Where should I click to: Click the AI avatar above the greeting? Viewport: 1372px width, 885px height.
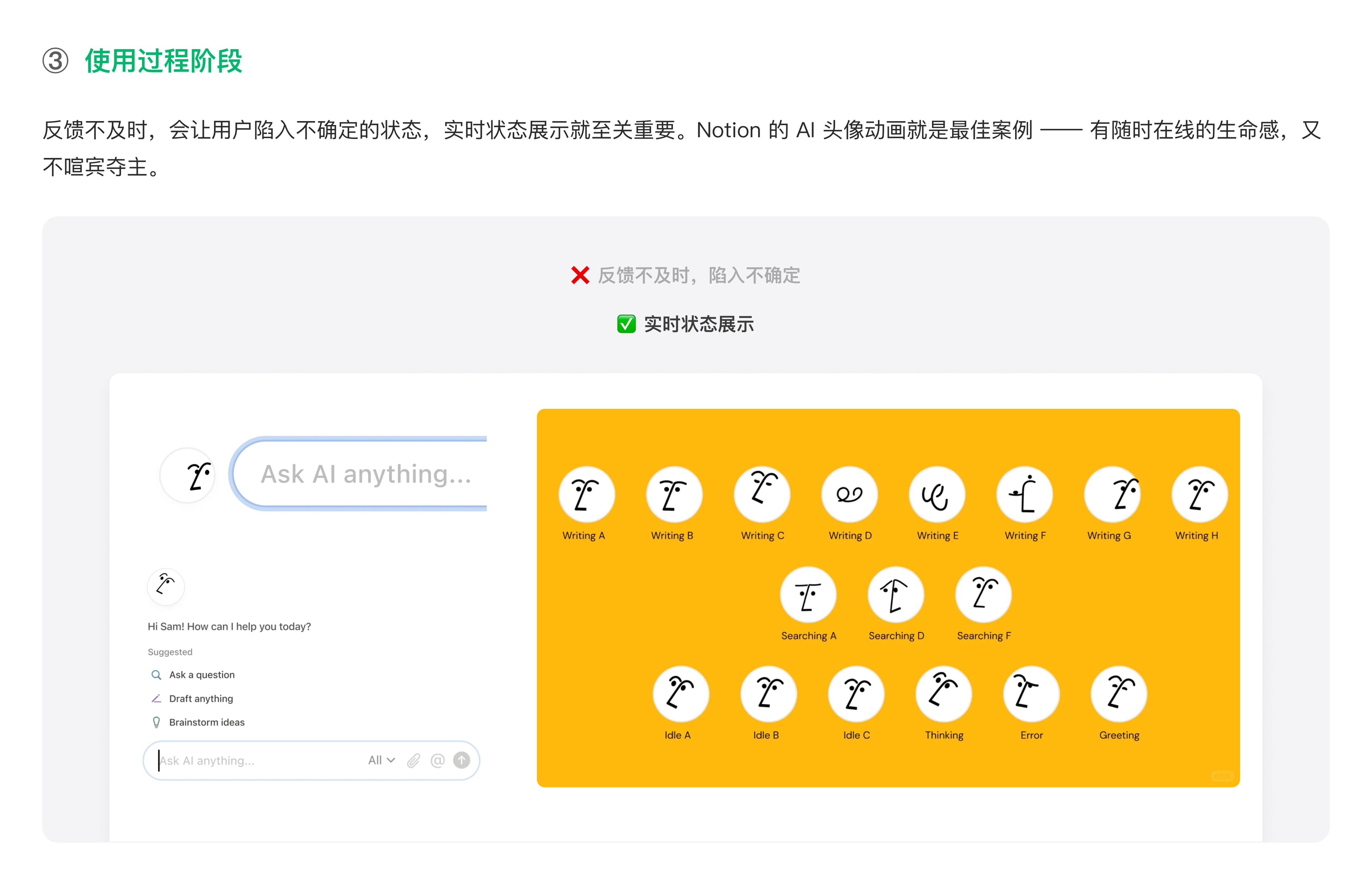coord(165,586)
